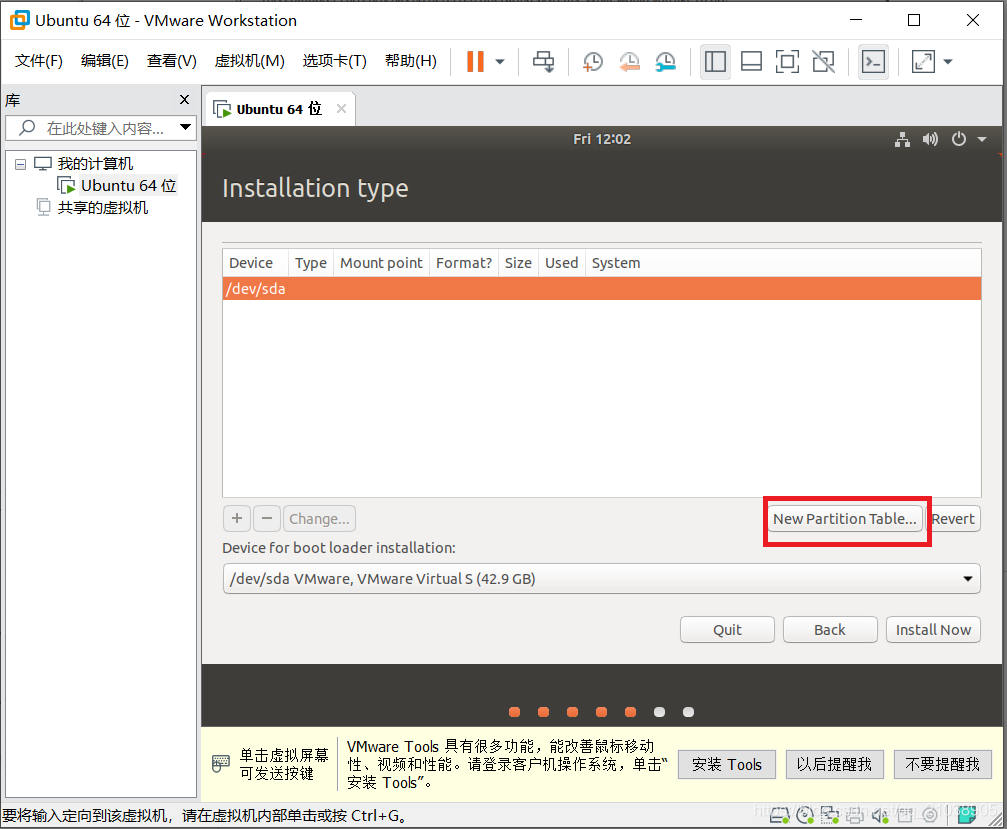Click the network adapter status bar icon
Viewport: 1007px width, 829px height.
click(829, 815)
